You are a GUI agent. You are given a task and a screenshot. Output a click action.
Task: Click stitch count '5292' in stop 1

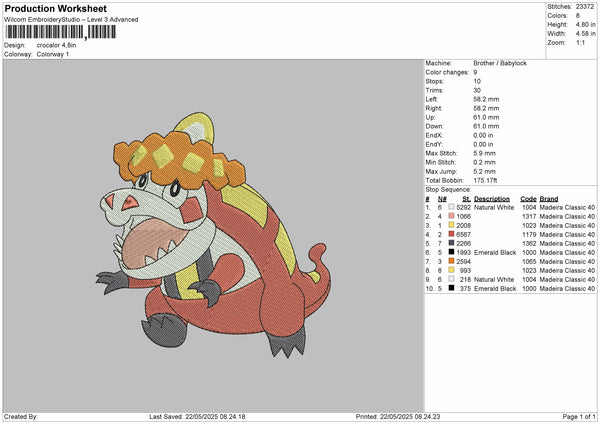coord(464,207)
